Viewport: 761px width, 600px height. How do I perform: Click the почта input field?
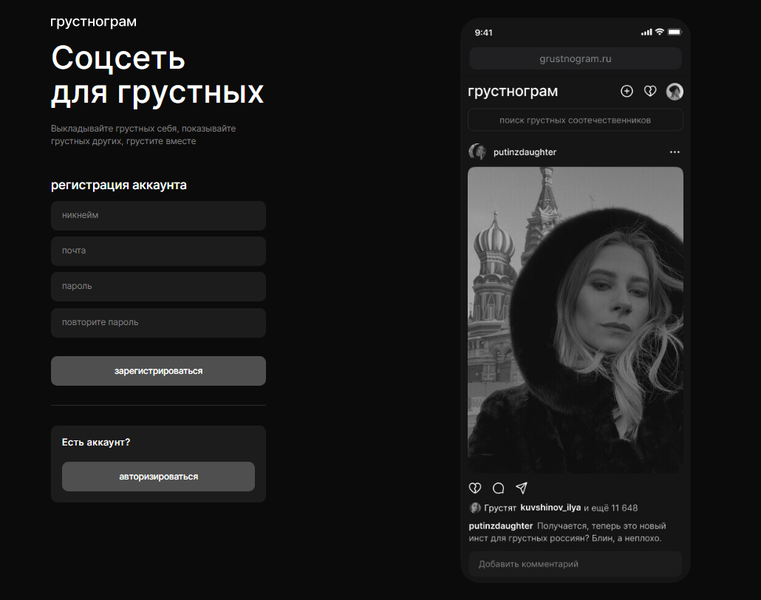click(158, 251)
